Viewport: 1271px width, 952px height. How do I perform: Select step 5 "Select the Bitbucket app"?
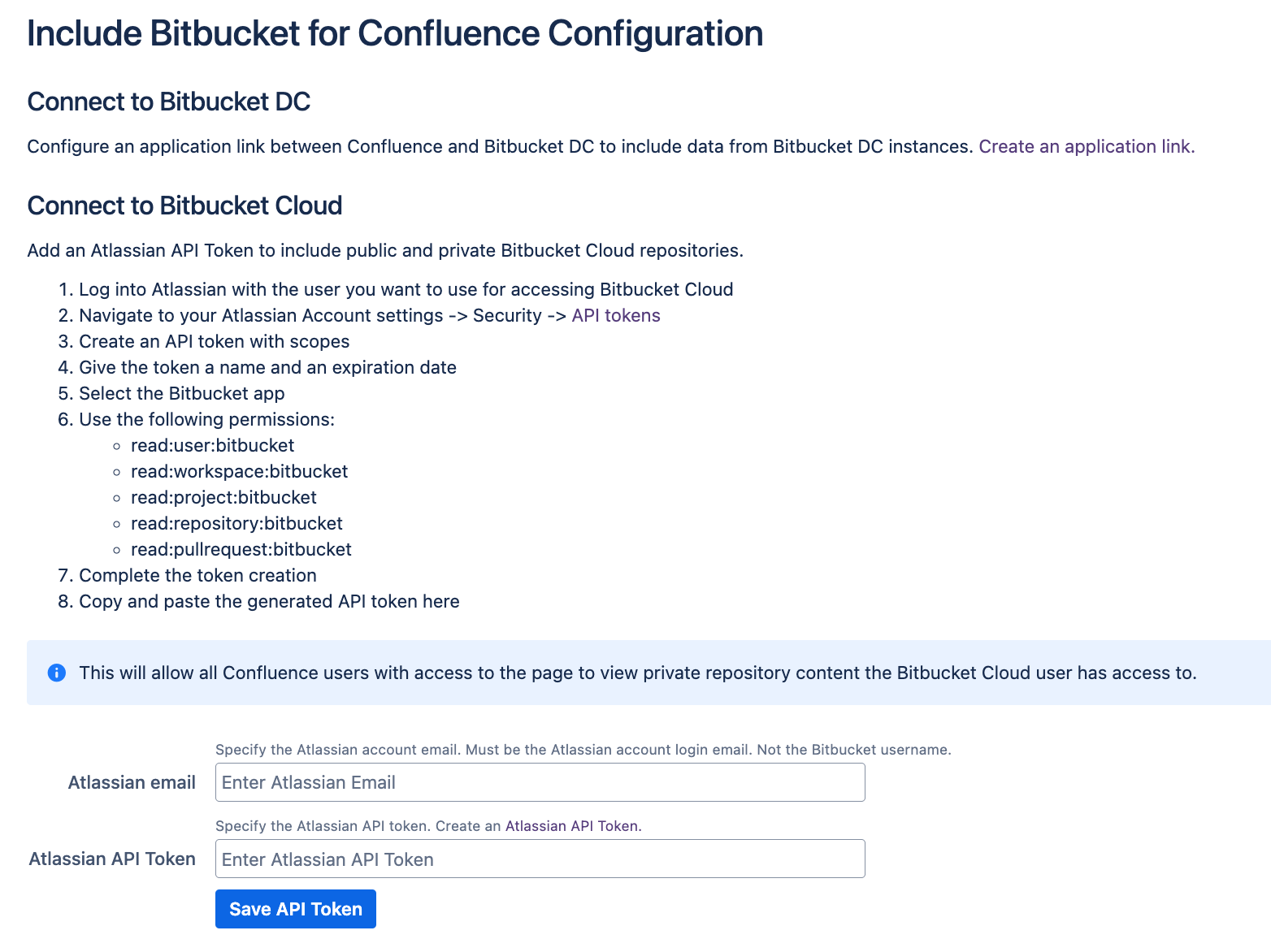coord(181,393)
